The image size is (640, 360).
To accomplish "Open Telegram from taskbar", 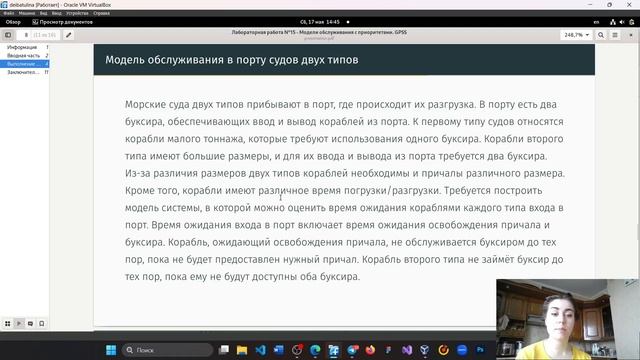I will 352,350.
